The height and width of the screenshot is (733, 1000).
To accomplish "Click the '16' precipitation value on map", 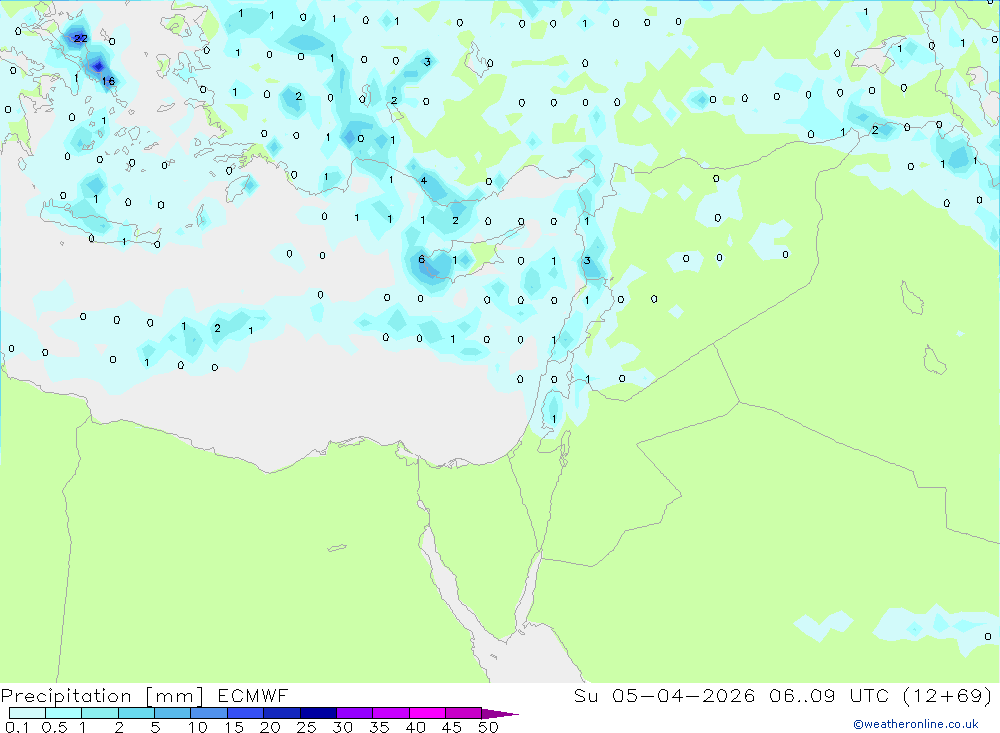I will (x=108, y=81).
